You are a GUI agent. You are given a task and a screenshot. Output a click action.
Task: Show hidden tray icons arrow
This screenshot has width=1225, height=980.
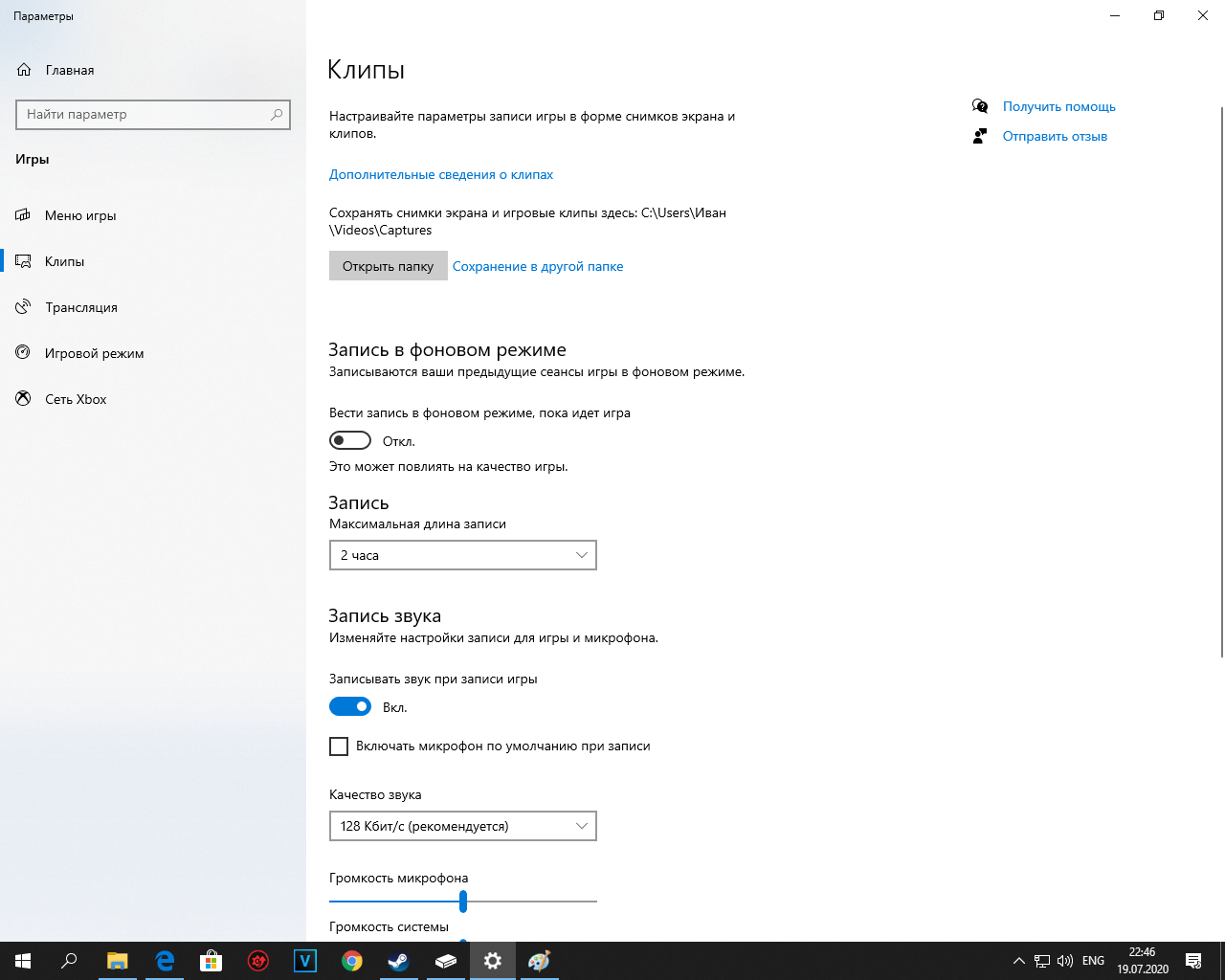pyautogui.click(x=1018, y=961)
